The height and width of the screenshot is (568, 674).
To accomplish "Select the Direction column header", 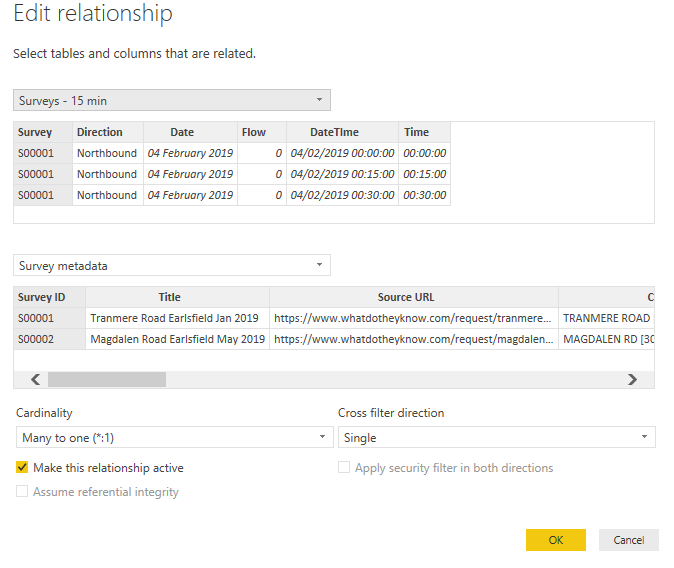I will point(107,132).
